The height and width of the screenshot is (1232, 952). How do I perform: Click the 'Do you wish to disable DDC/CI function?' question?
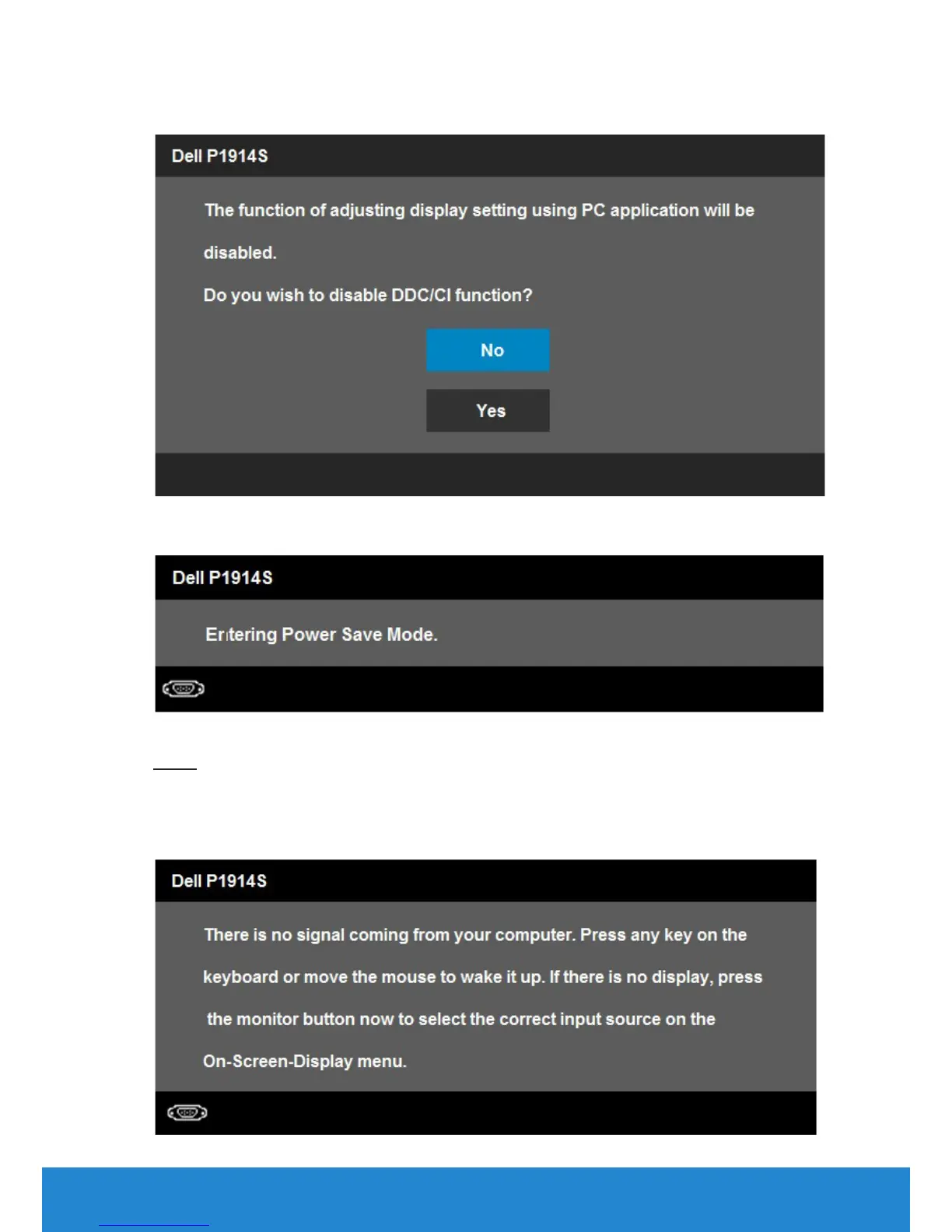pyautogui.click(x=368, y=296)
